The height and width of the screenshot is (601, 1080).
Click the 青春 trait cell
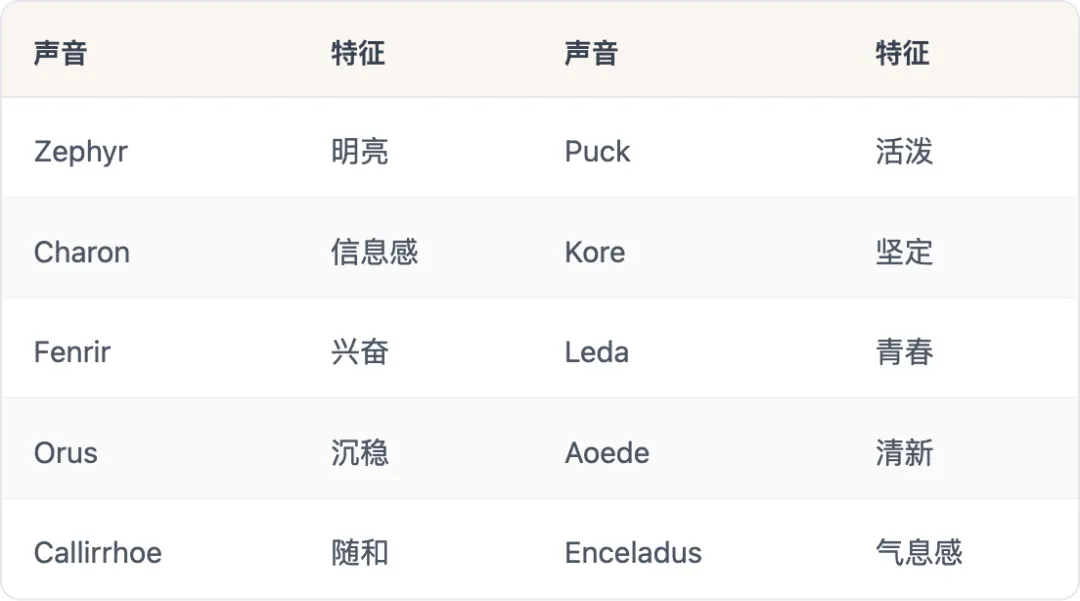904,352
